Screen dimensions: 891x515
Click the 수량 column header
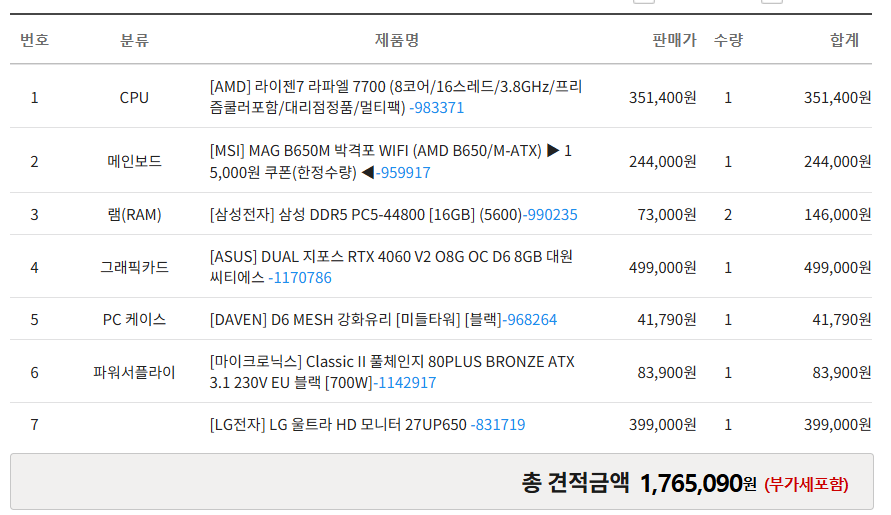728,40
